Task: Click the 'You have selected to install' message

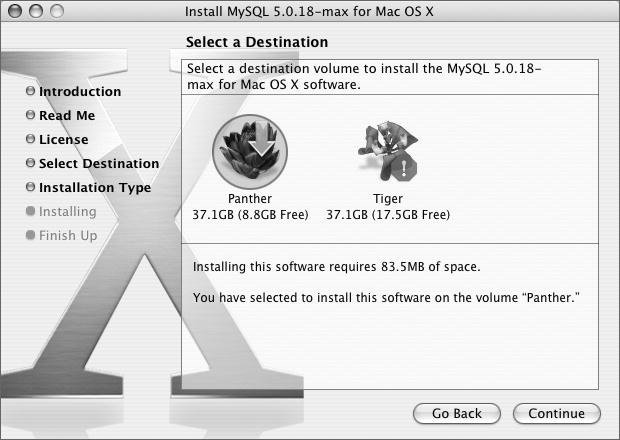Action: [386, 298]
